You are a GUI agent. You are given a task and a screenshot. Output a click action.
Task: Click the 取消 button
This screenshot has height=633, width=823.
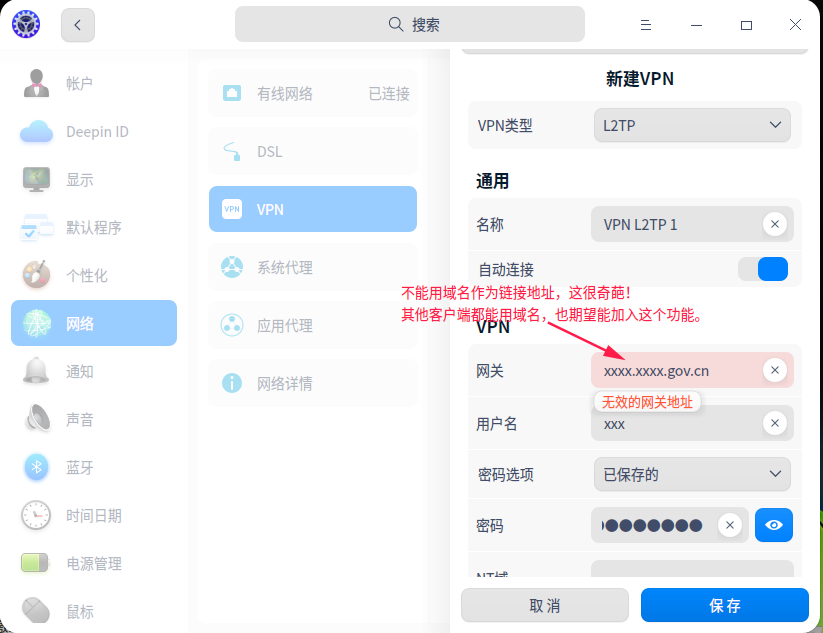[544, 605]
